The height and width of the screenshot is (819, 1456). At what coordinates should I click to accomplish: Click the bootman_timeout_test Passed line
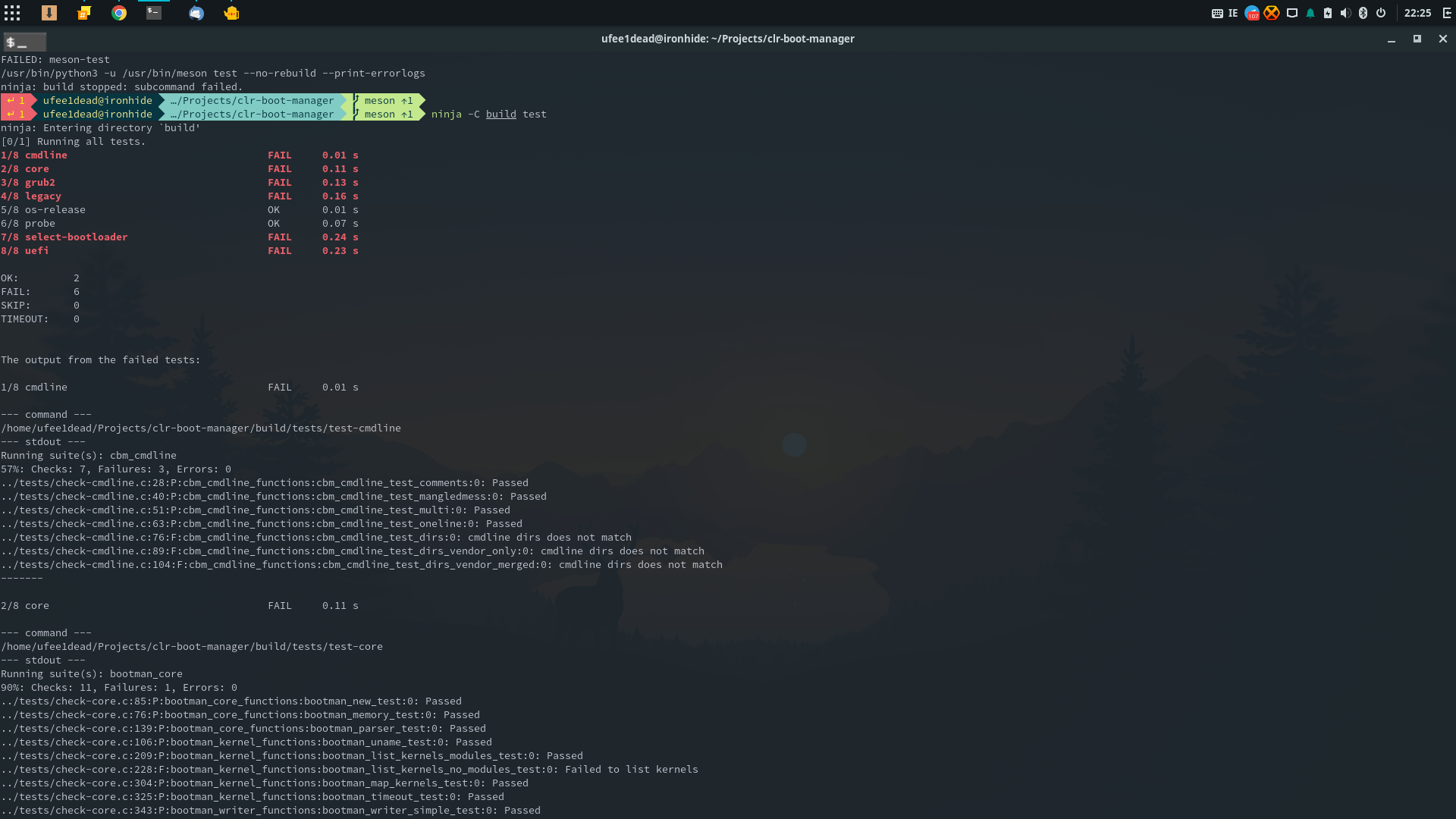coord(253,796)
